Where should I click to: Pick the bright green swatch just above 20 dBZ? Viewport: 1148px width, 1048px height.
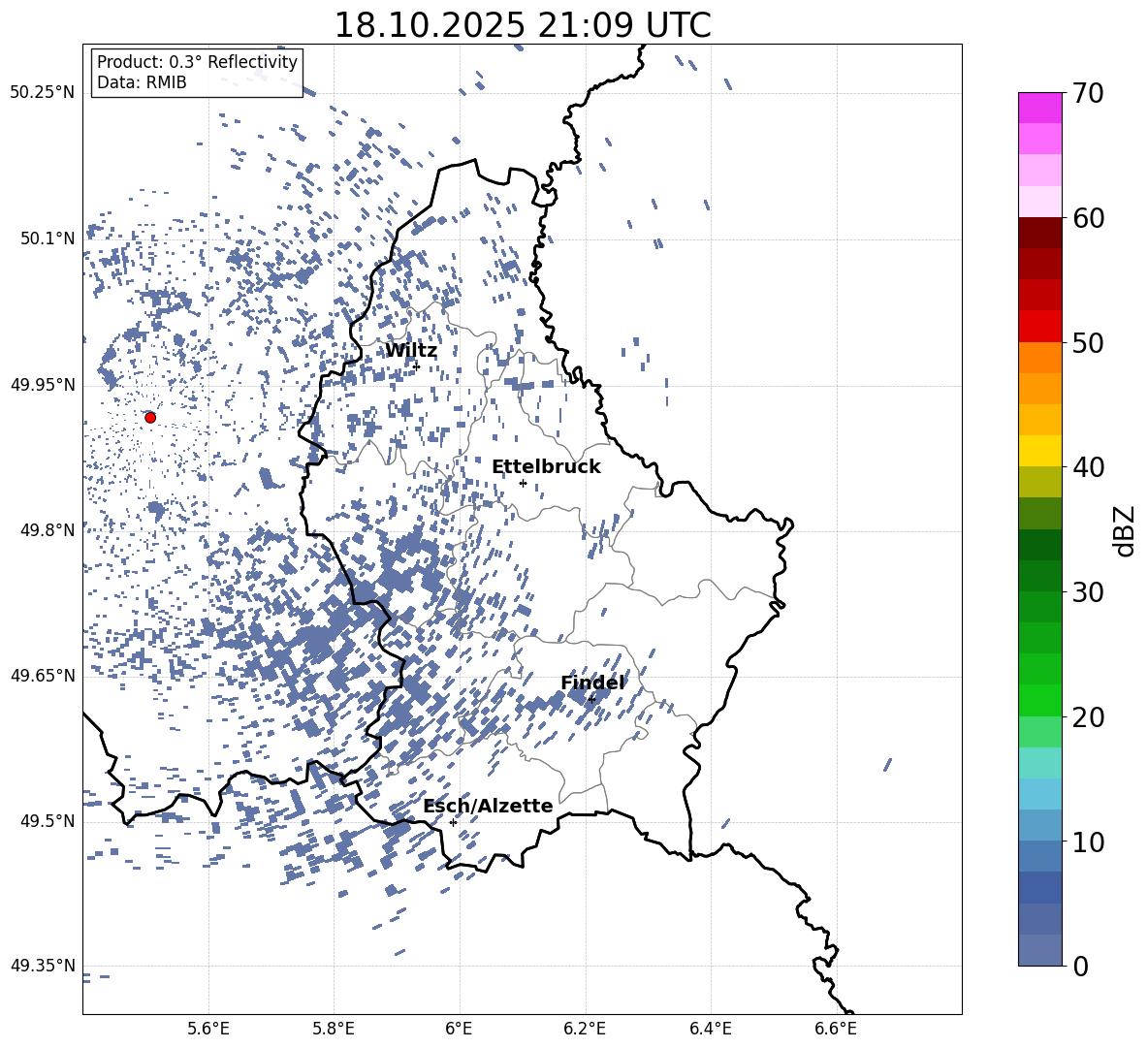tap(1040, 700)
